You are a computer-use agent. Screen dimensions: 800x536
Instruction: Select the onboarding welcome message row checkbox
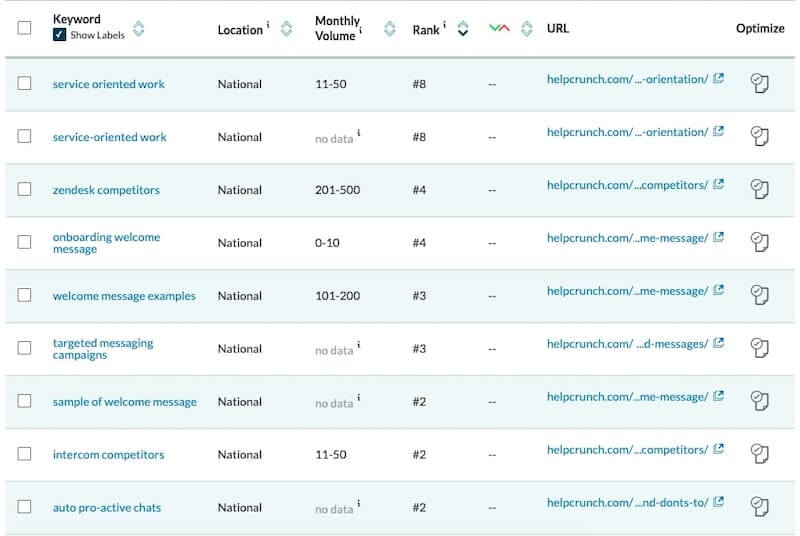24,242
